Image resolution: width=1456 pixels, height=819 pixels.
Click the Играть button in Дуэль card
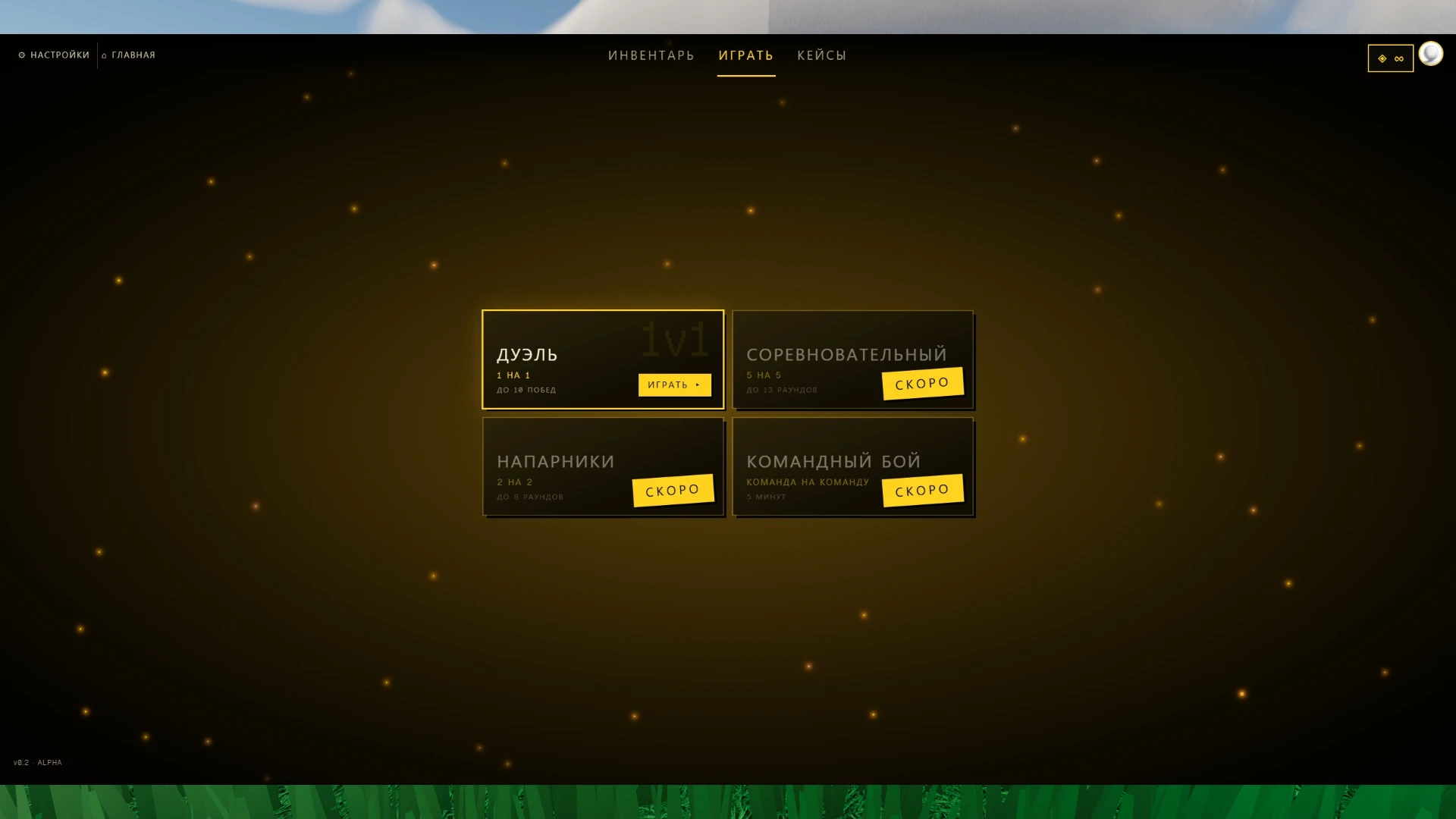click(675, 384)
